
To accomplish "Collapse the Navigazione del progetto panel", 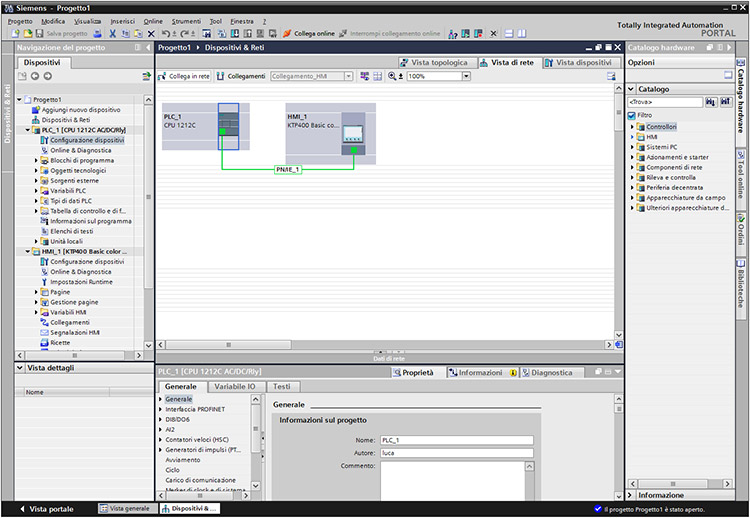I will click(148, 47).
